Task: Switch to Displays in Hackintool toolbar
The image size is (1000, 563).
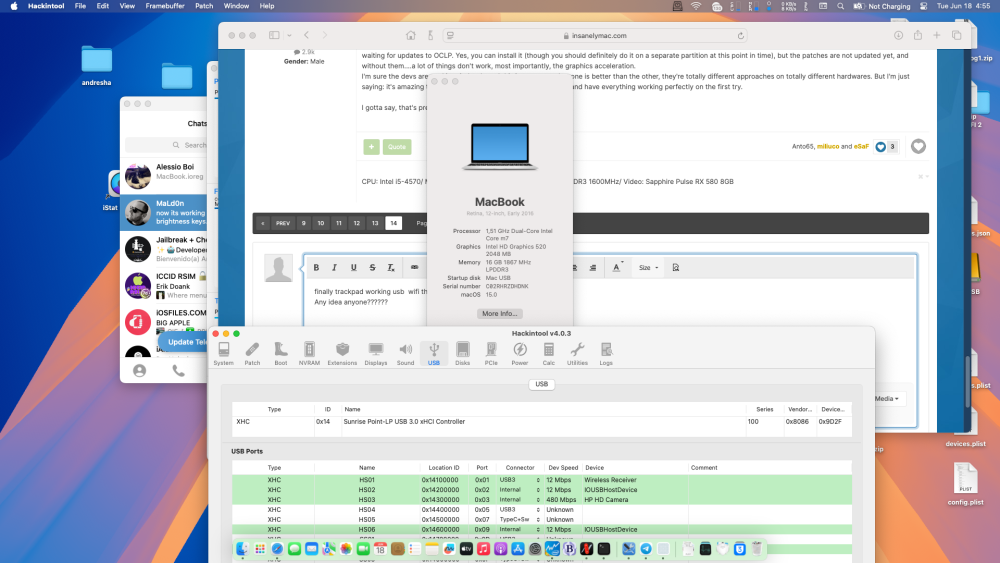Action: [376, 354]
